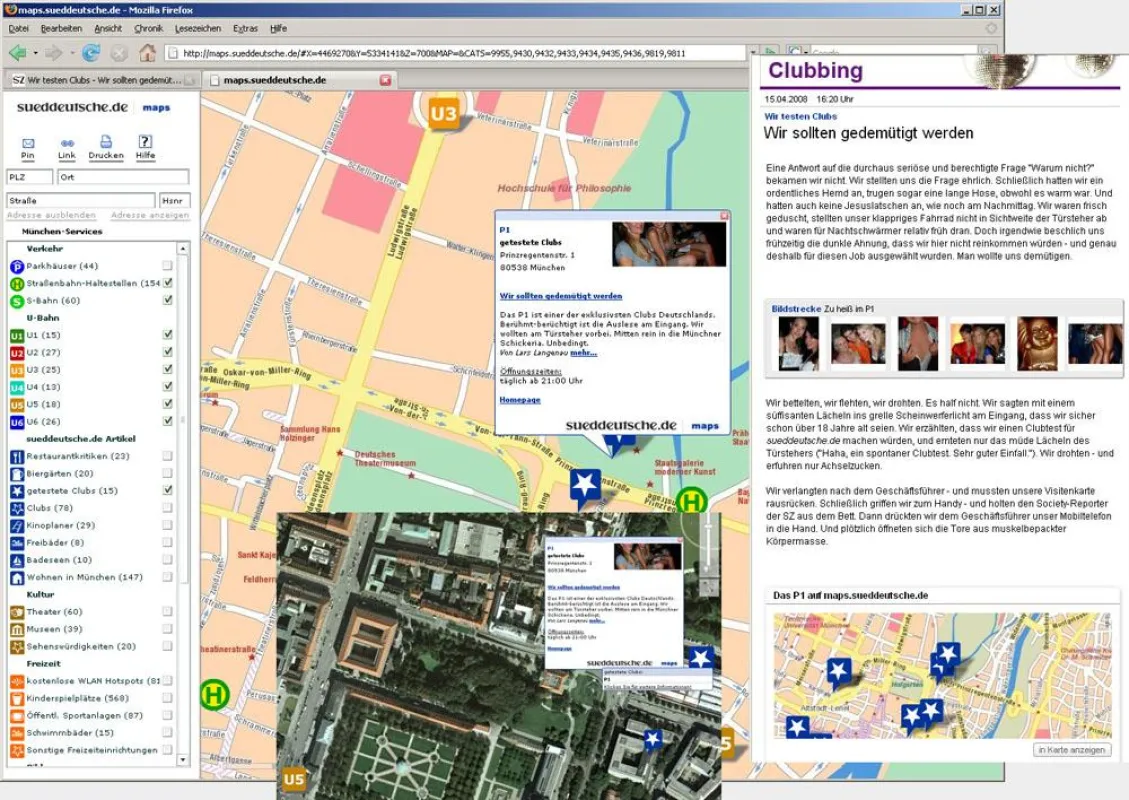Screen dimensions: 1129x800
Task: Click the U3 station marker on map
Action: point(444,114)
